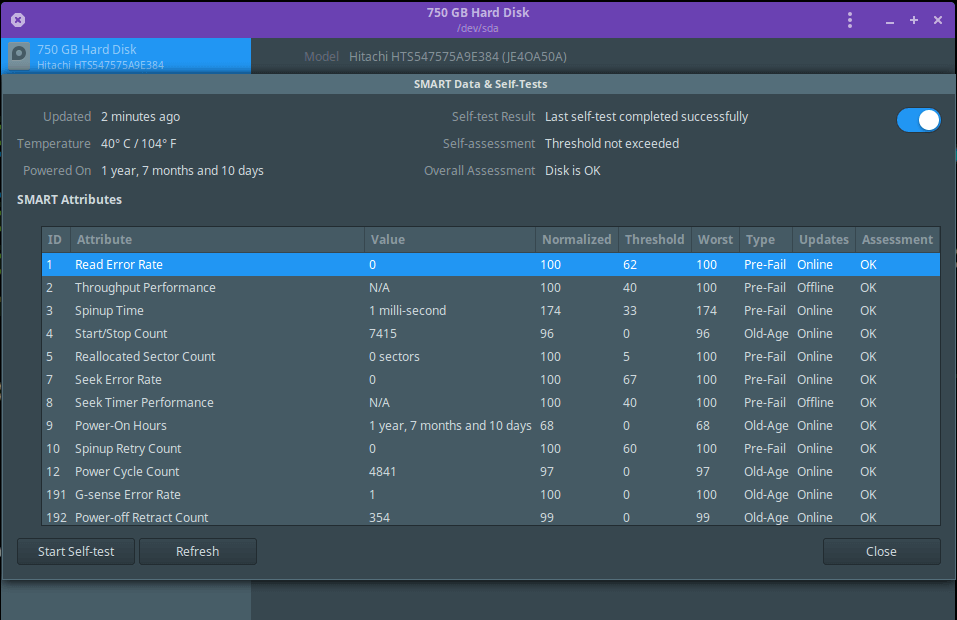Image resolution: width=957 pixels, height=620 pixels.
Task: Click the Worst column header
Action: coord(715,240)
